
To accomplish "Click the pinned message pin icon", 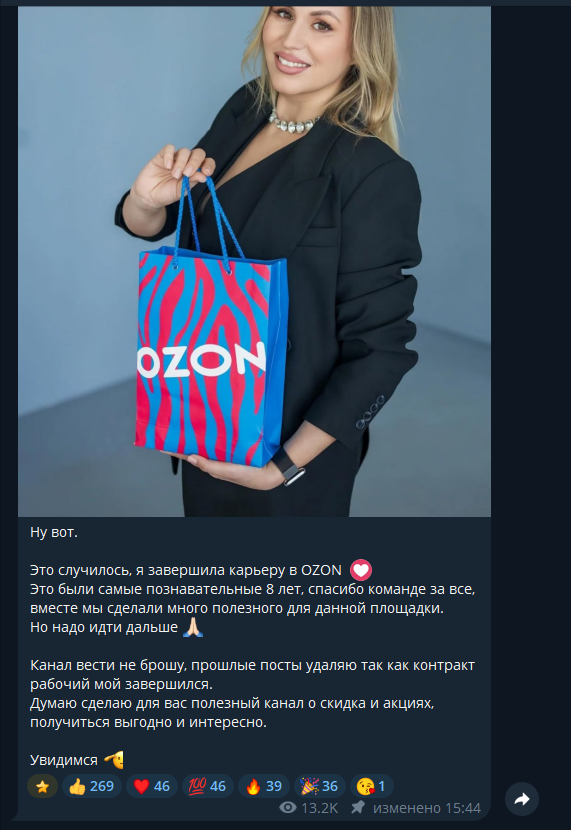I will pos(358,807).
